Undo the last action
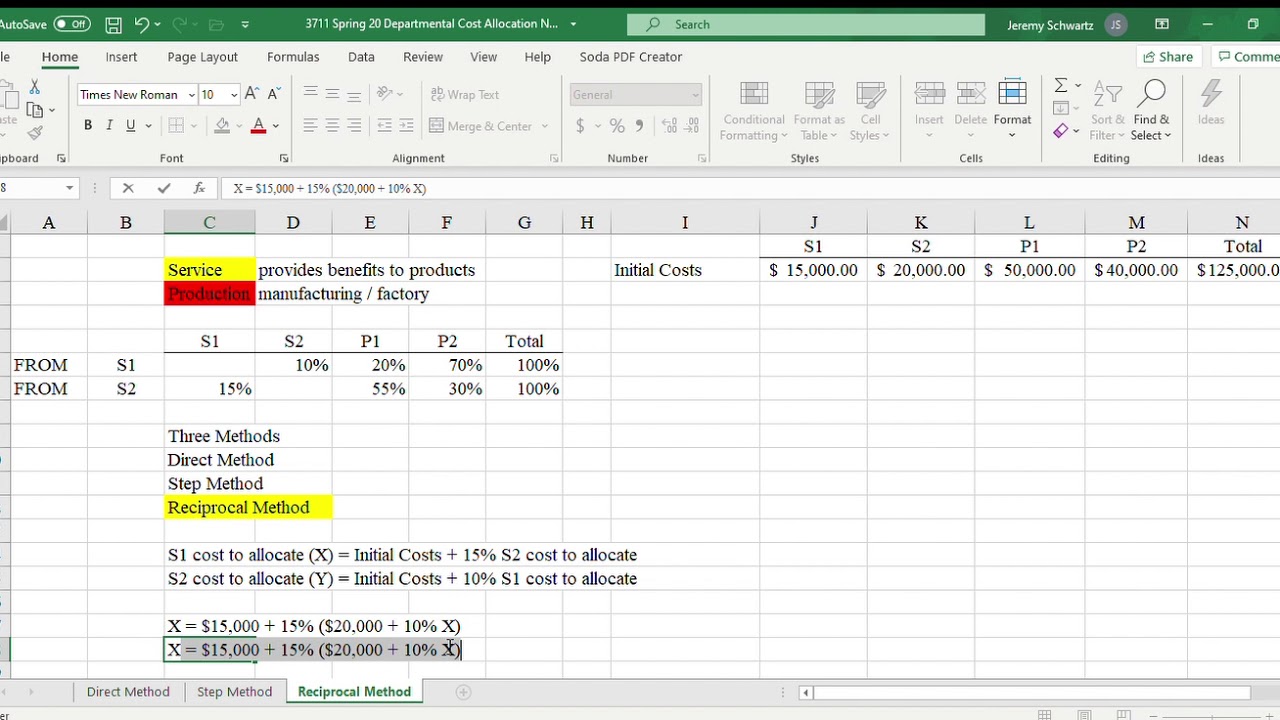Image resolution: width=1280 pixels, height=720 pixels. pyautogui.click(x=141, y=24)
